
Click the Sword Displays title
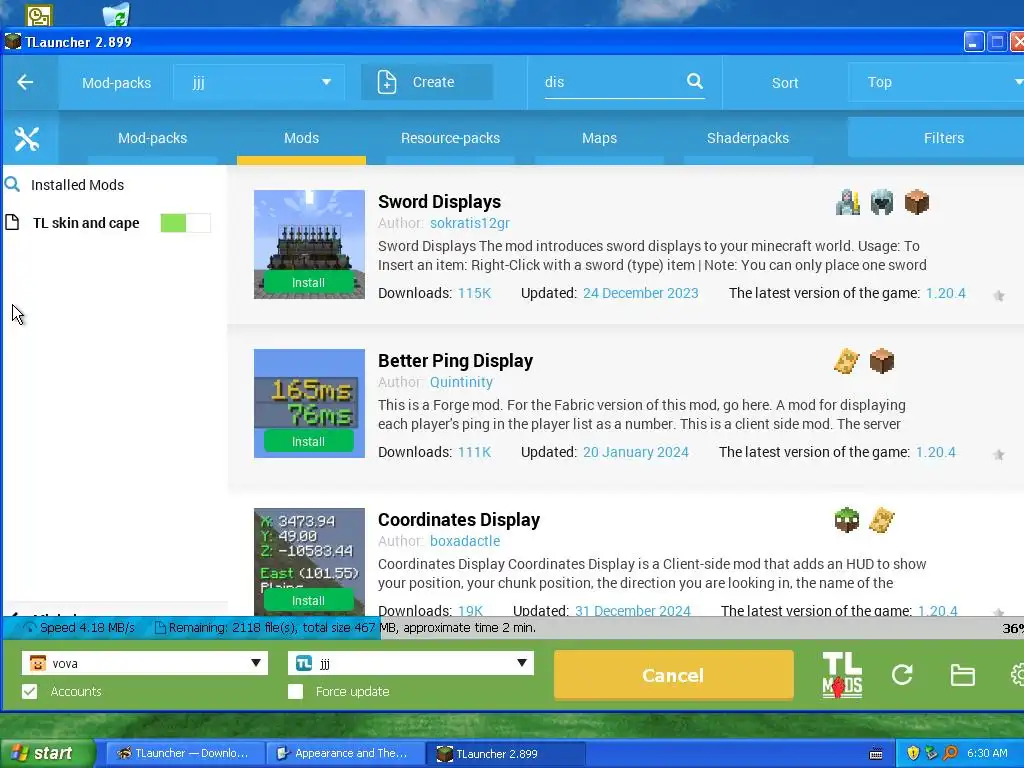[440, 201]
